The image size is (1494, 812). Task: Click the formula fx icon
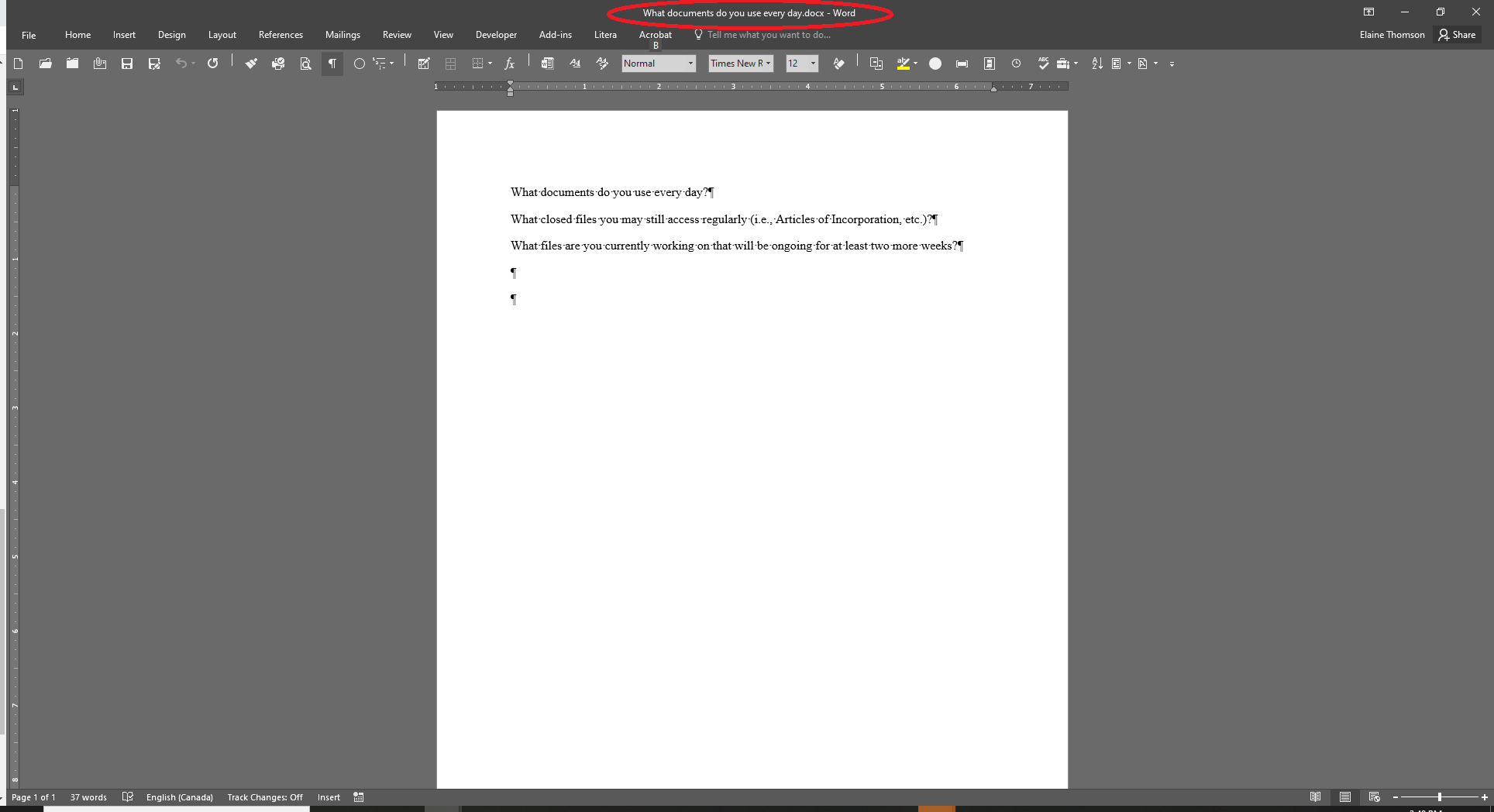509,64
